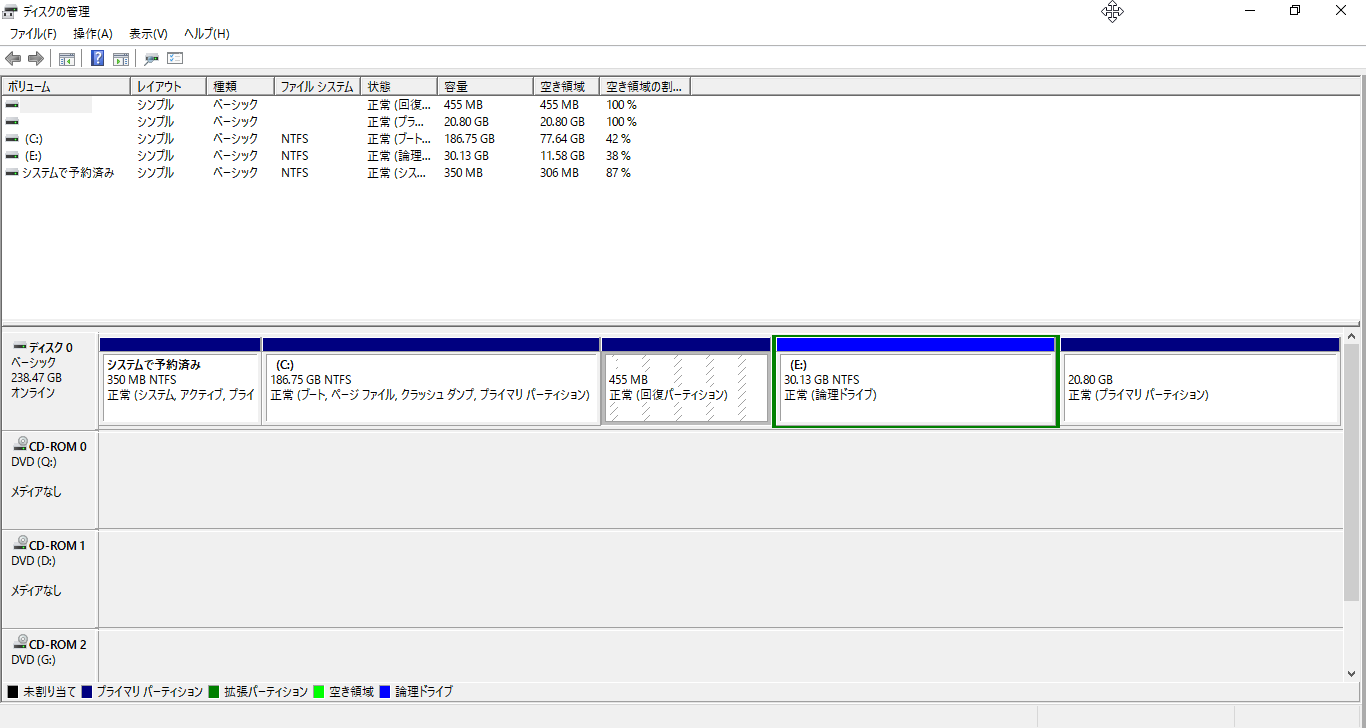Click the black 未割り当て legend swatch
Viewport: 1366px width, 728px height.
coord(13,692)
